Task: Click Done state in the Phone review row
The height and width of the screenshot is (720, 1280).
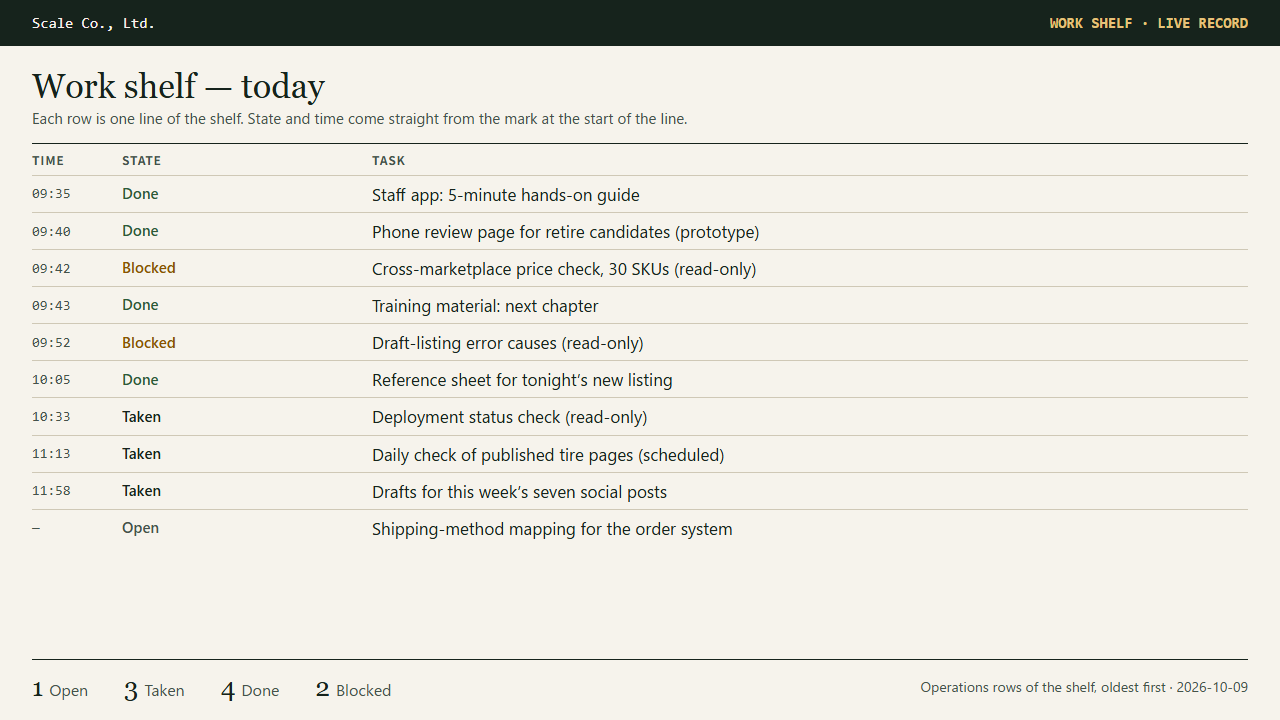Action: coord(140,231)
